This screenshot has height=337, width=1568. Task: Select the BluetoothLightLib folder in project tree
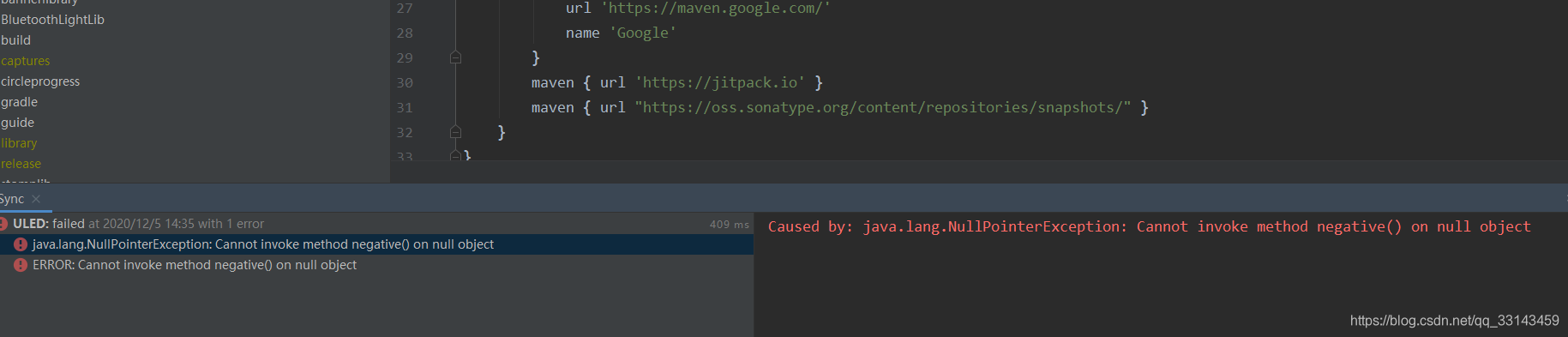(52, 20)
